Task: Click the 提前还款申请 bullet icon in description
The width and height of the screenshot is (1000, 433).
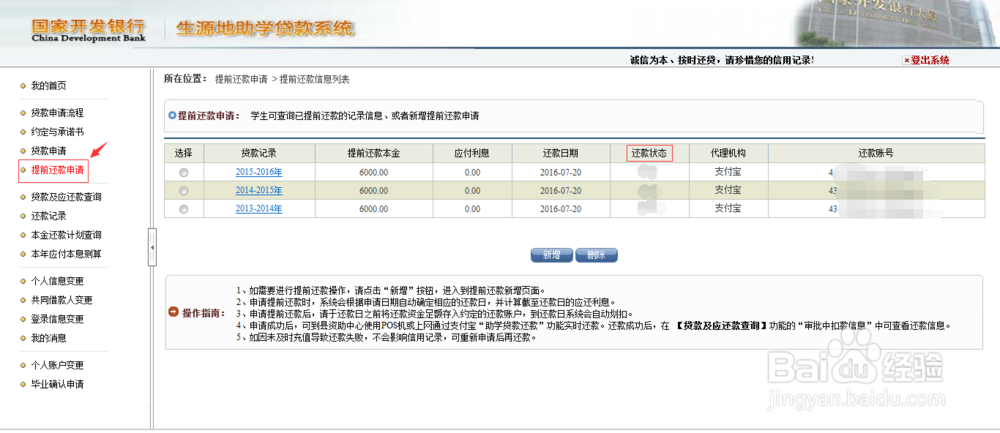Action: pos(172,116)
